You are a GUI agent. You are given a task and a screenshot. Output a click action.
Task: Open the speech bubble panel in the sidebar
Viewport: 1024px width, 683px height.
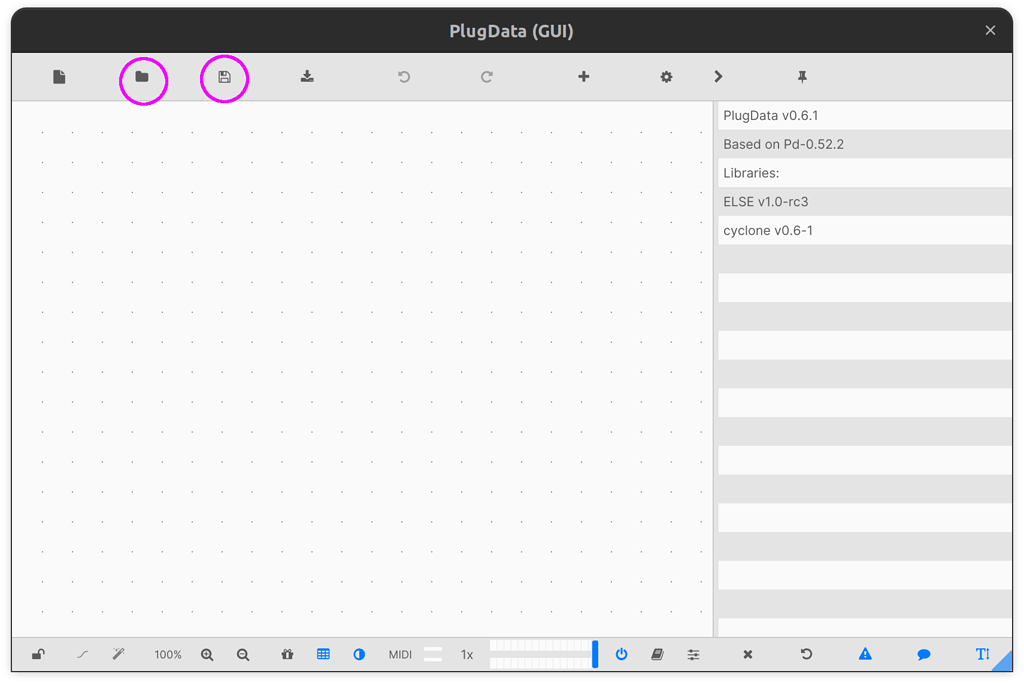[x=924, y=654]
